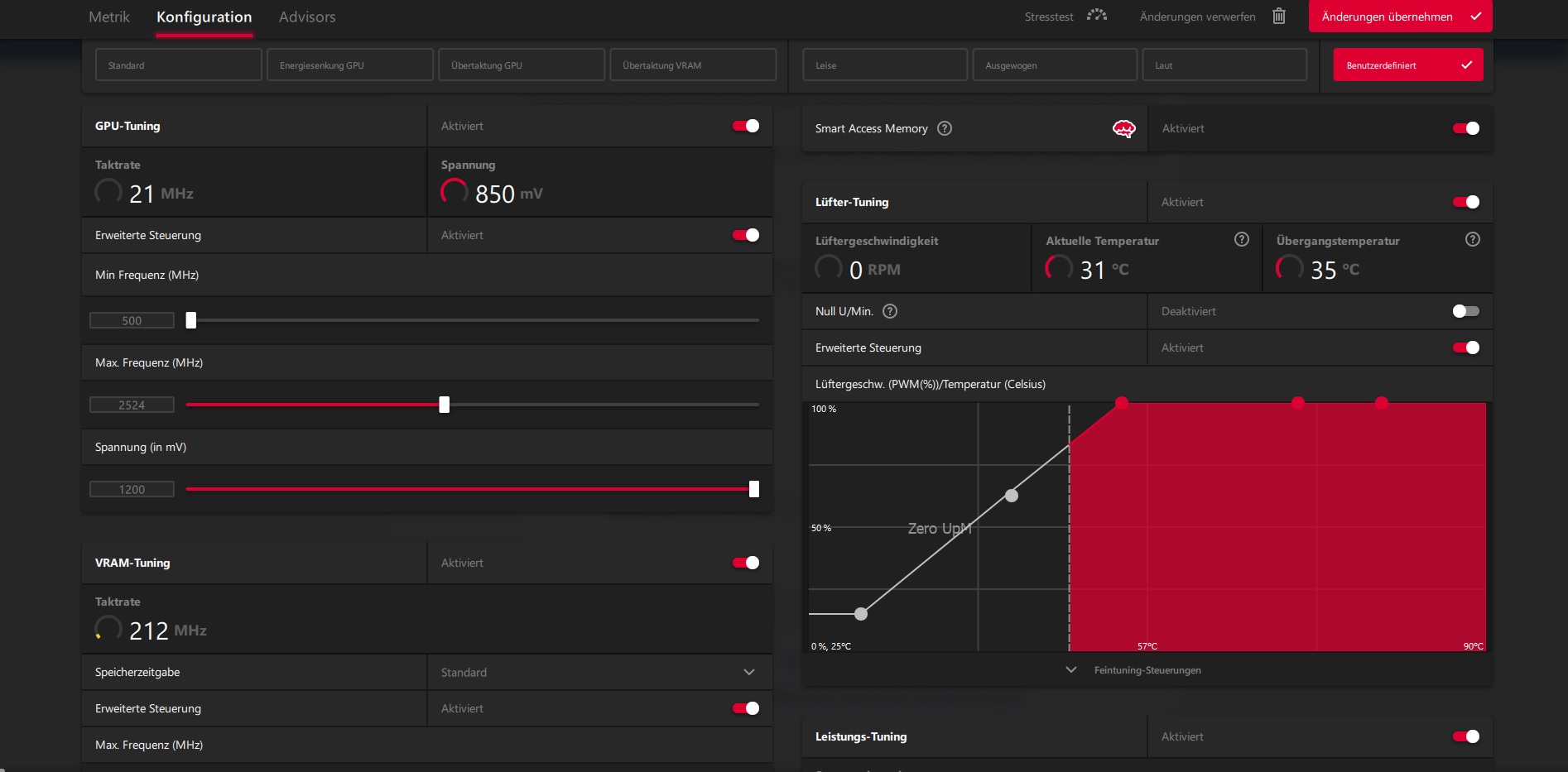Click the Null U/Min. help icon
Viewport: 1568px width, 772px height.
(890, 311)
